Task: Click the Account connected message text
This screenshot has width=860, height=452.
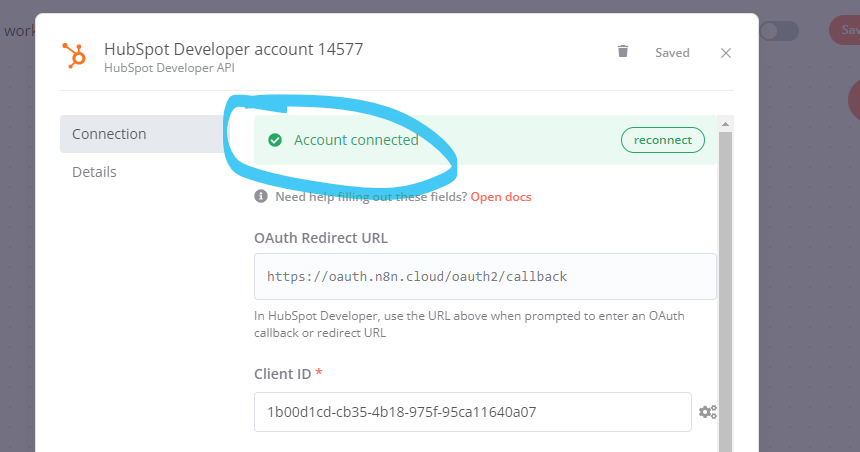Action: (356, 140)
